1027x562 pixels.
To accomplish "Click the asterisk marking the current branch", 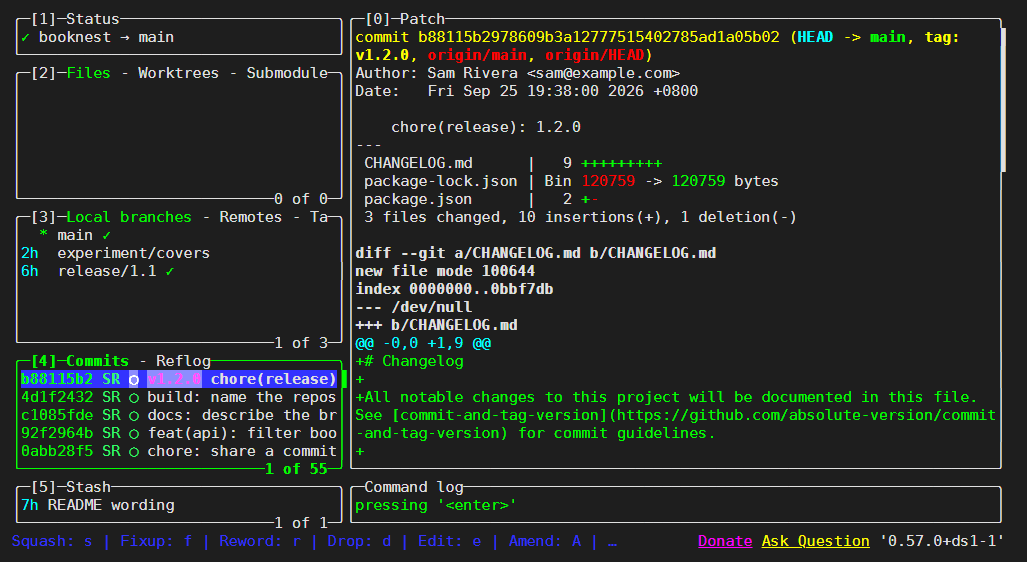I will [x=43, y=234].
